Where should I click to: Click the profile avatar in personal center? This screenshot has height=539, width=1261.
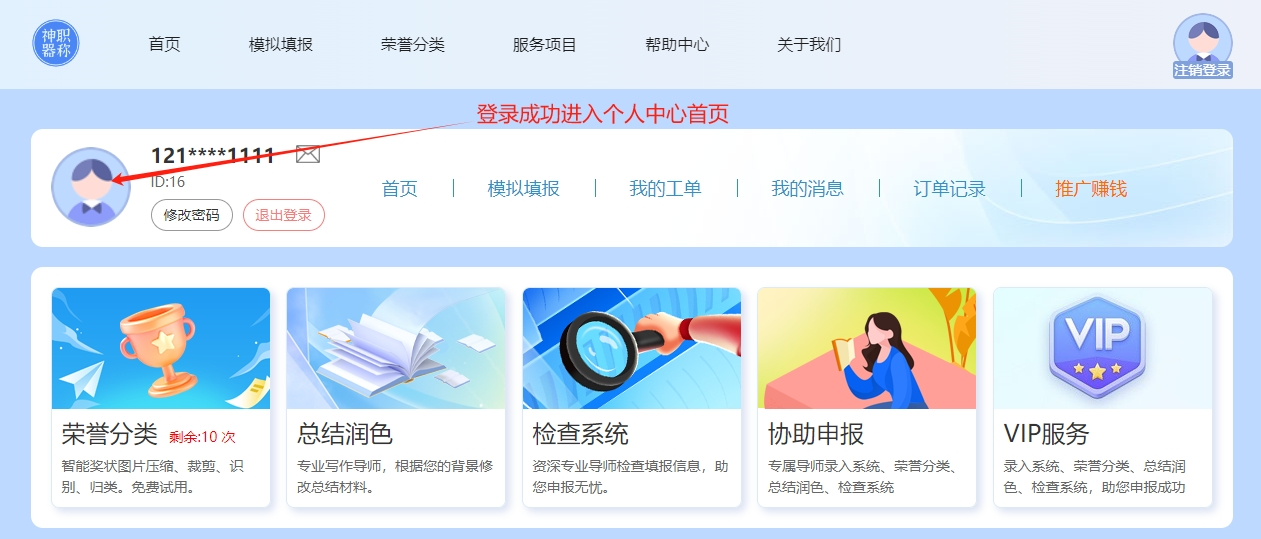click(x=91, y=187)
